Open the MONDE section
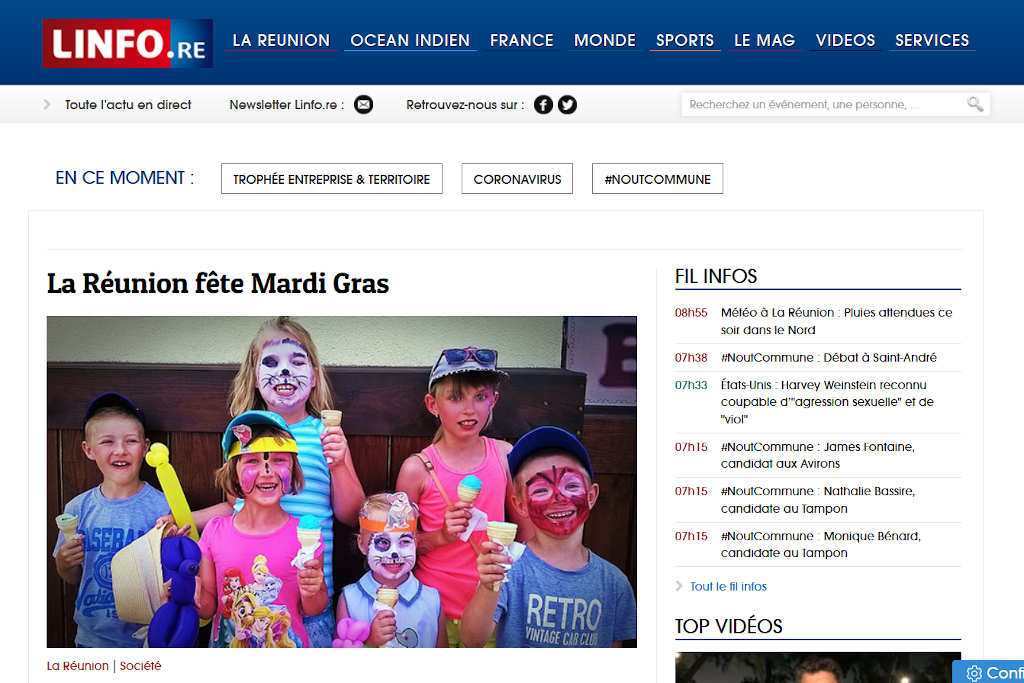The image size is (1024, 683). (605, 40)
